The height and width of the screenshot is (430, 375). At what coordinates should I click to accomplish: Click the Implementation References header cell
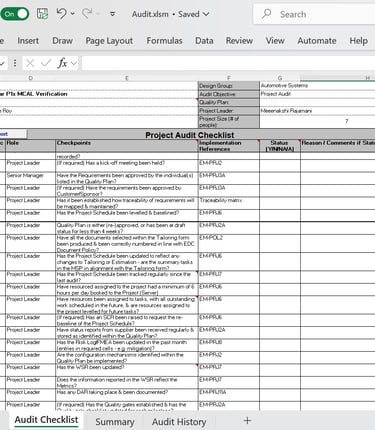click(229, 146)
